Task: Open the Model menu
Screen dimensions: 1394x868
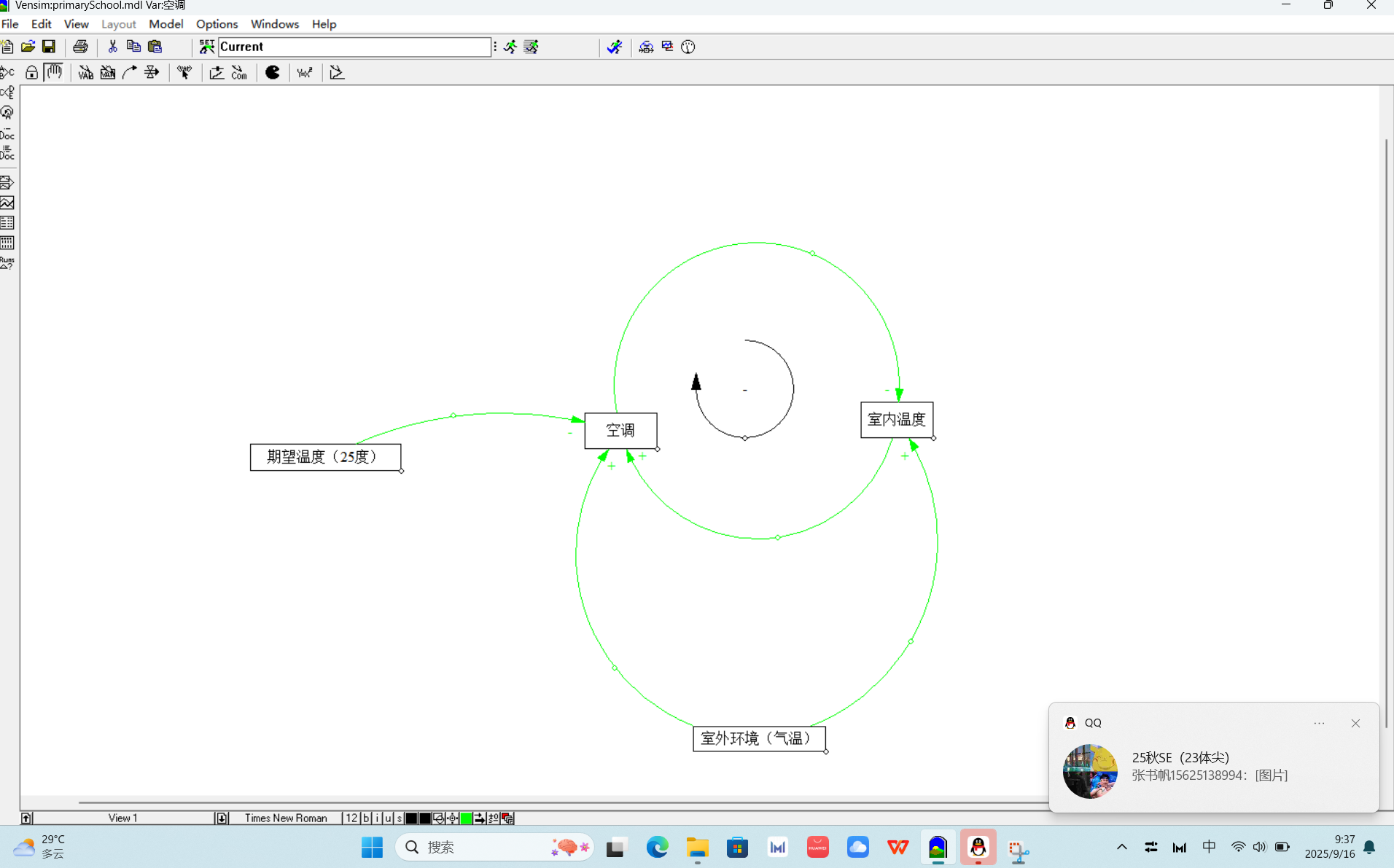Action: point(166,24)
